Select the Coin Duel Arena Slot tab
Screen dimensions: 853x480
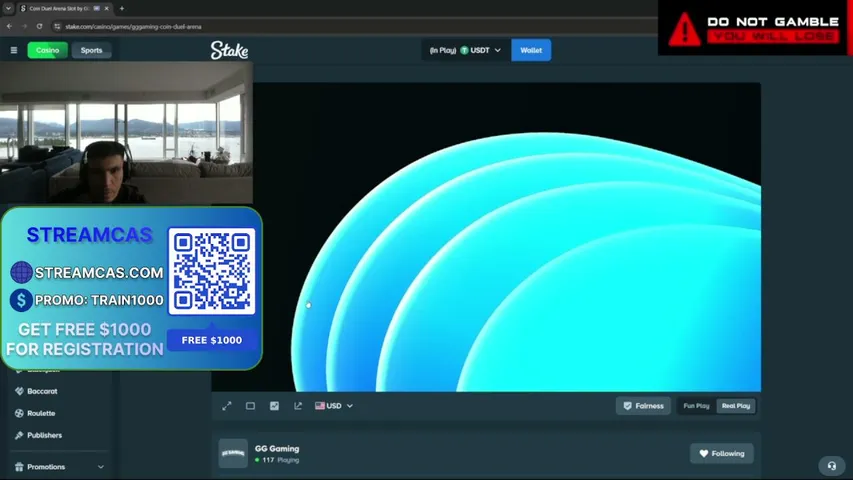(x=64, y=8)
